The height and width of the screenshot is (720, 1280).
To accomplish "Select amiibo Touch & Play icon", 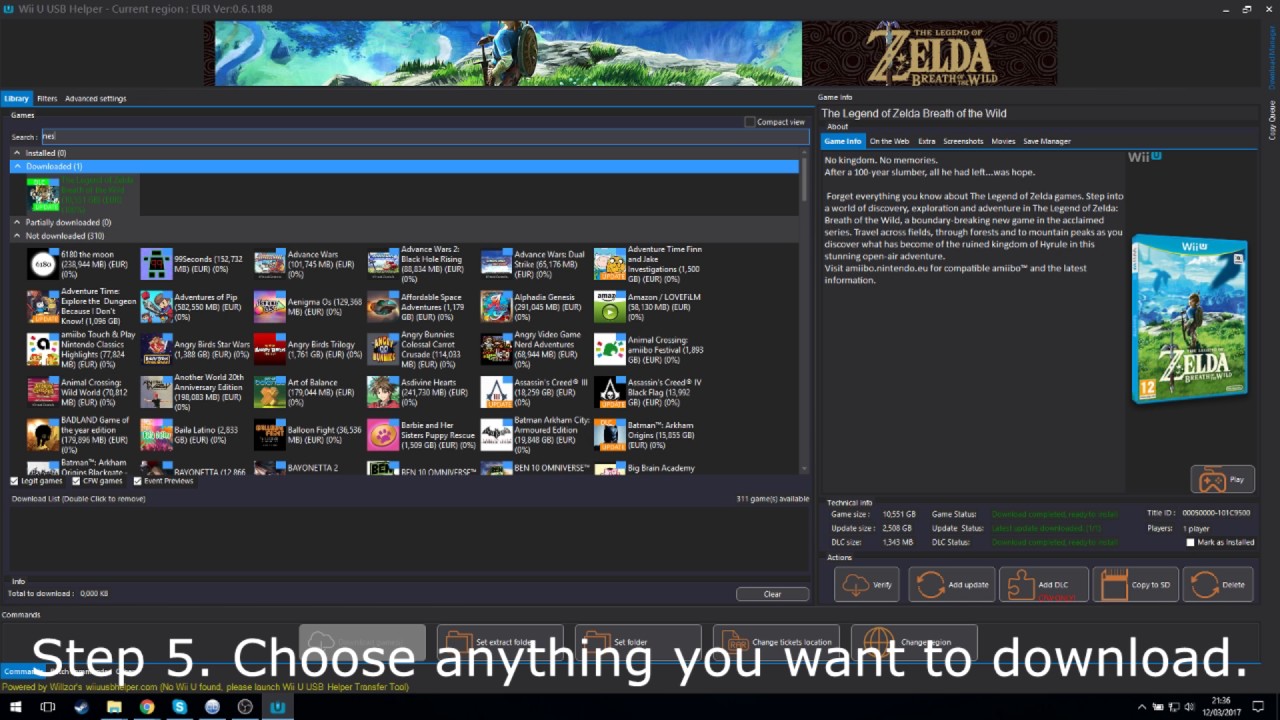I will [x=43, y=349].
